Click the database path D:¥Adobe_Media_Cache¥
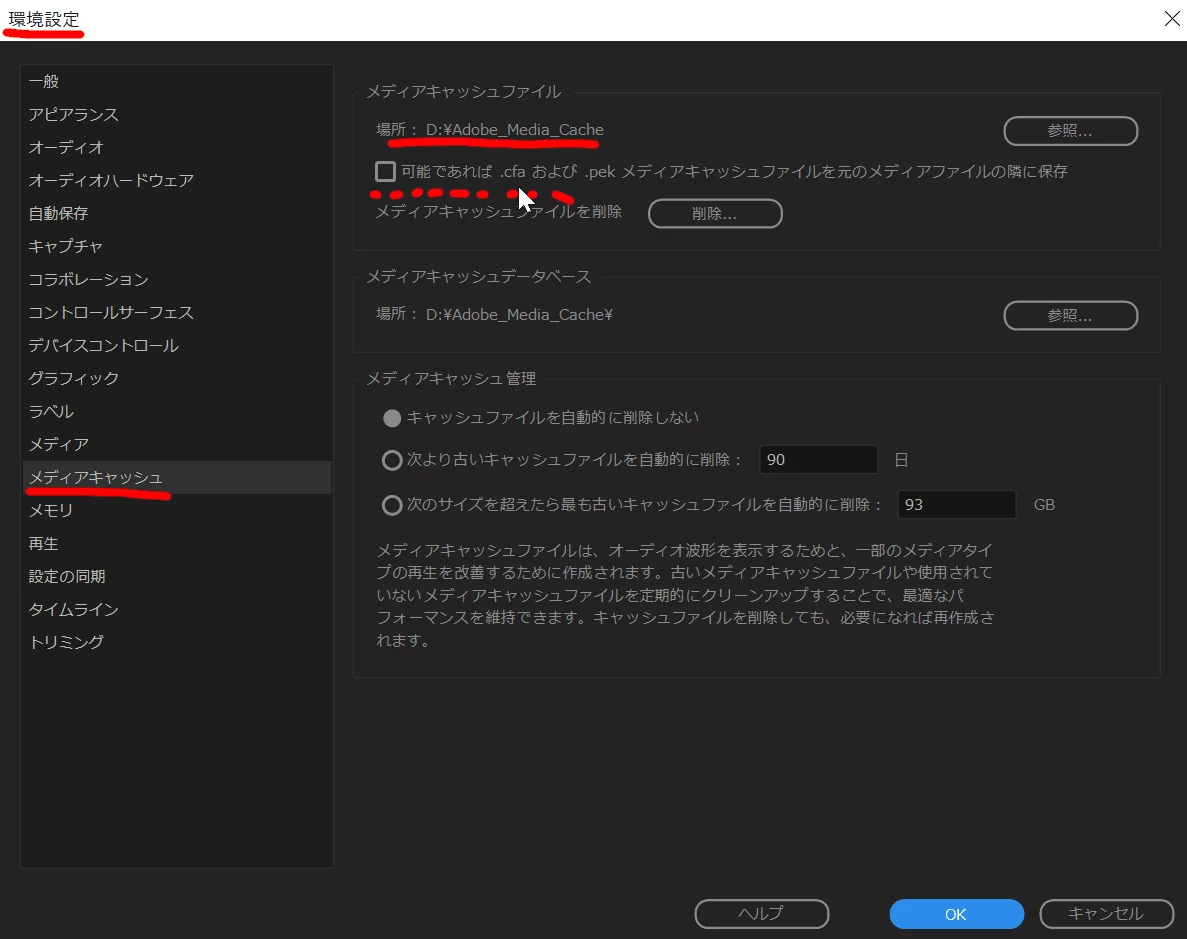 click(x=519, y=314)
